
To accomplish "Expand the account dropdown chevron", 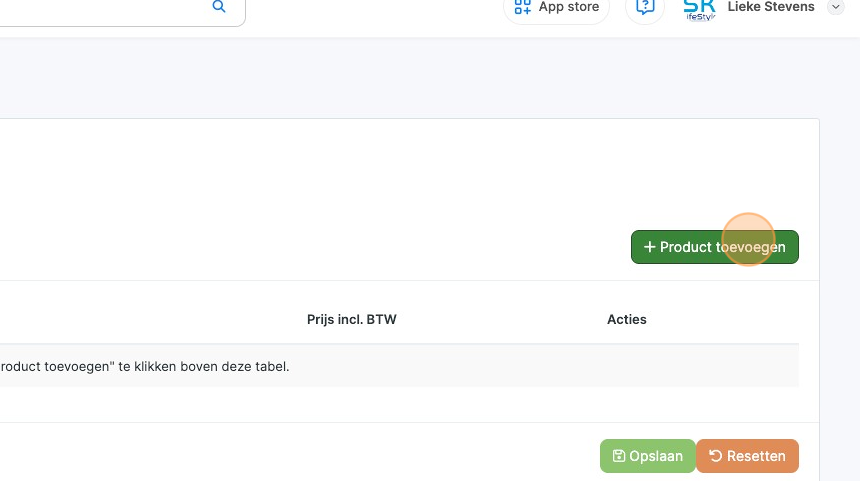I will pyautogui.click(x=837, y=8).
